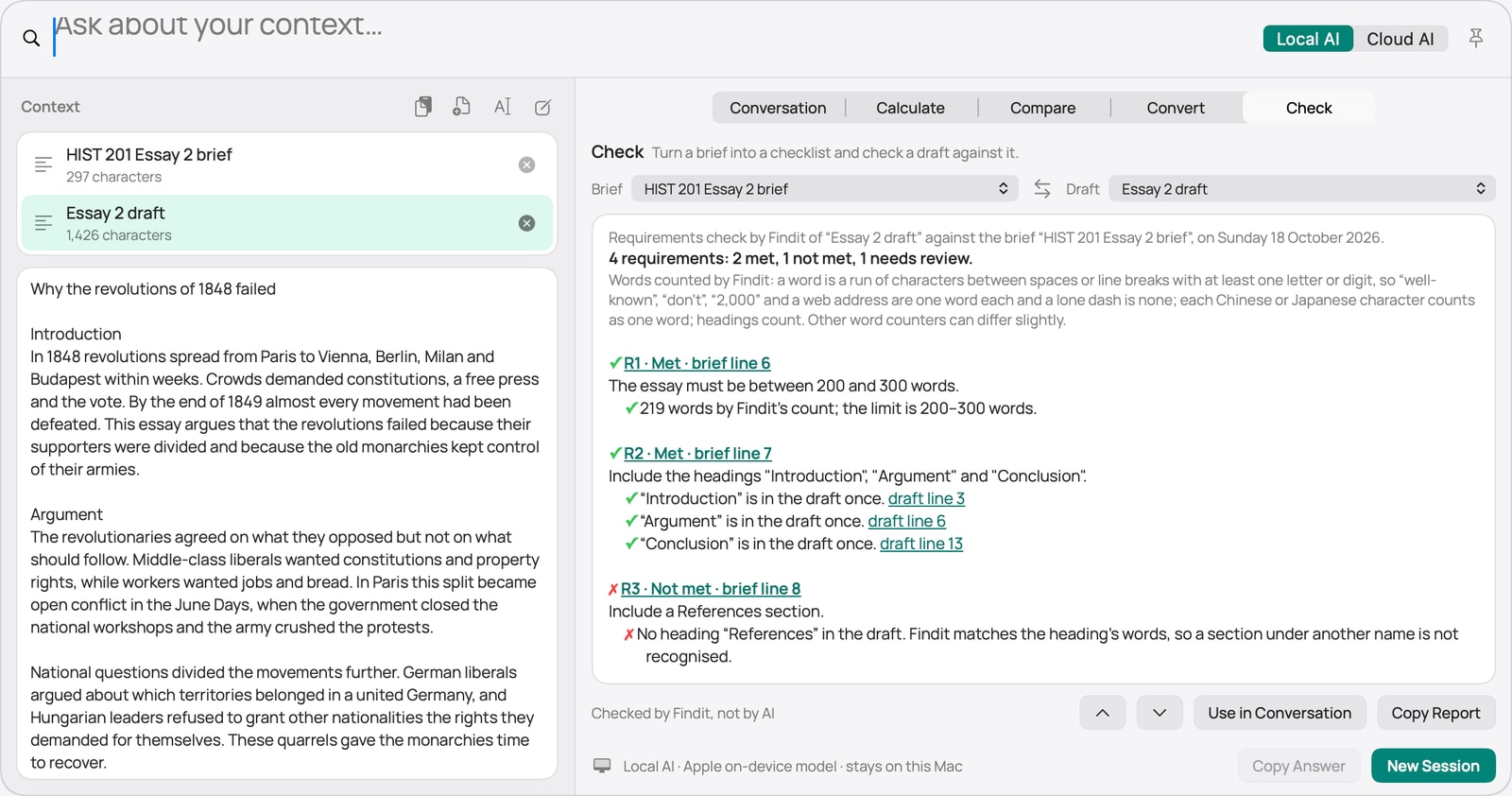1512x796 pixels.
Task: Open the R3 · Not met · brief line 8 link
Action: (711, 589)
